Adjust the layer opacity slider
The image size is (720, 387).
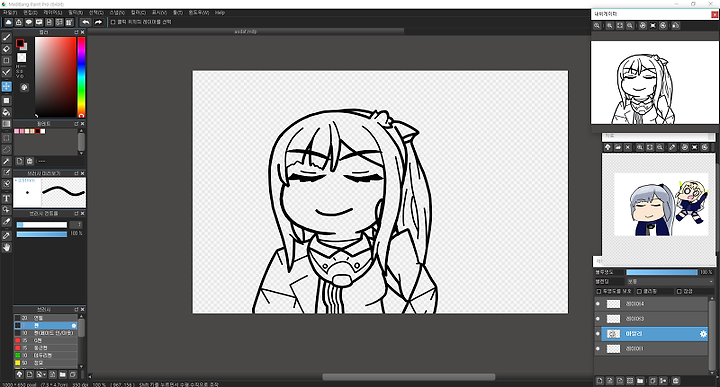click(662, 272)
